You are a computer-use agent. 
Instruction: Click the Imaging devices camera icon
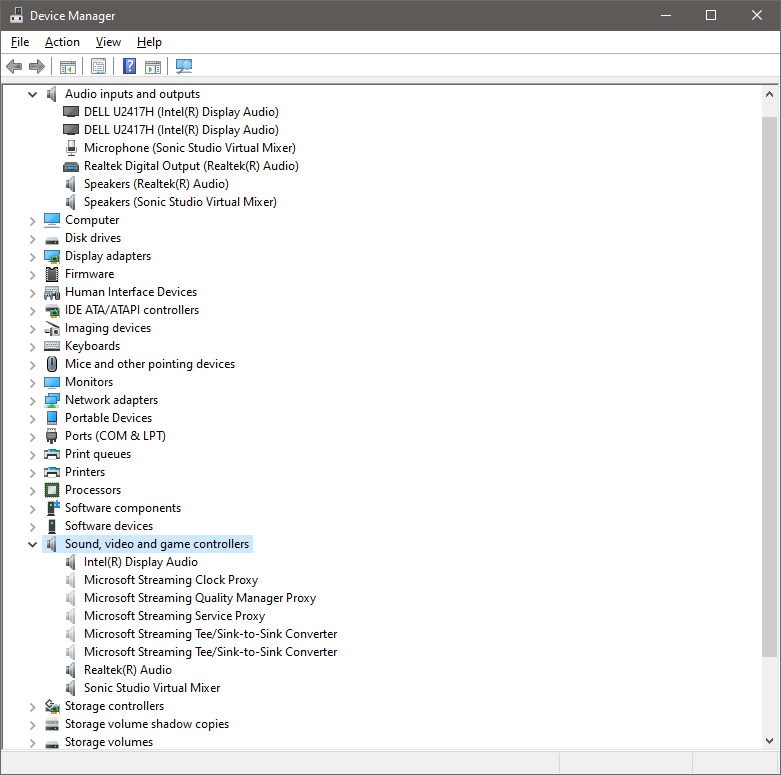(x=52, y=329)
